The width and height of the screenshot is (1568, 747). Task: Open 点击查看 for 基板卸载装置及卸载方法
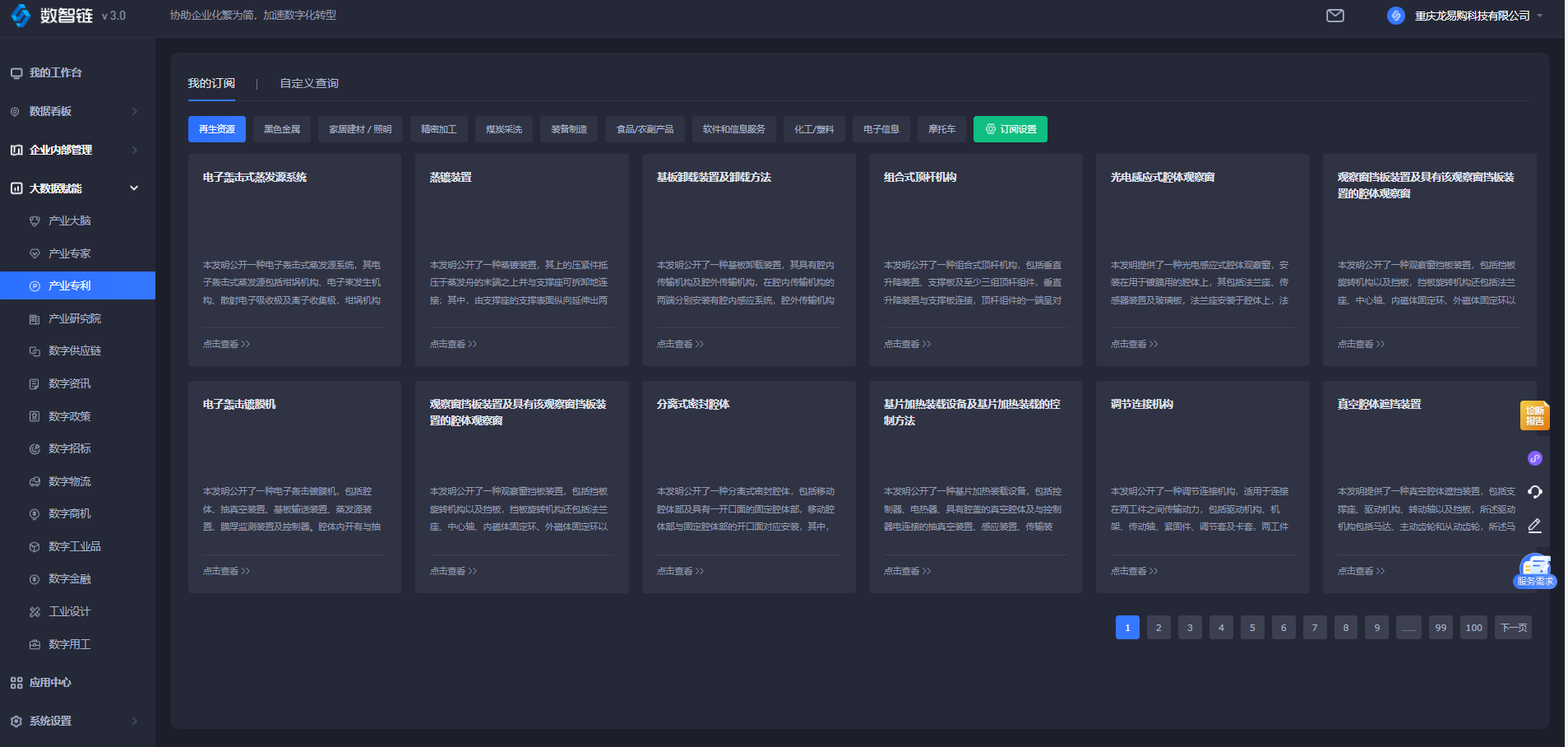point(680,344)
